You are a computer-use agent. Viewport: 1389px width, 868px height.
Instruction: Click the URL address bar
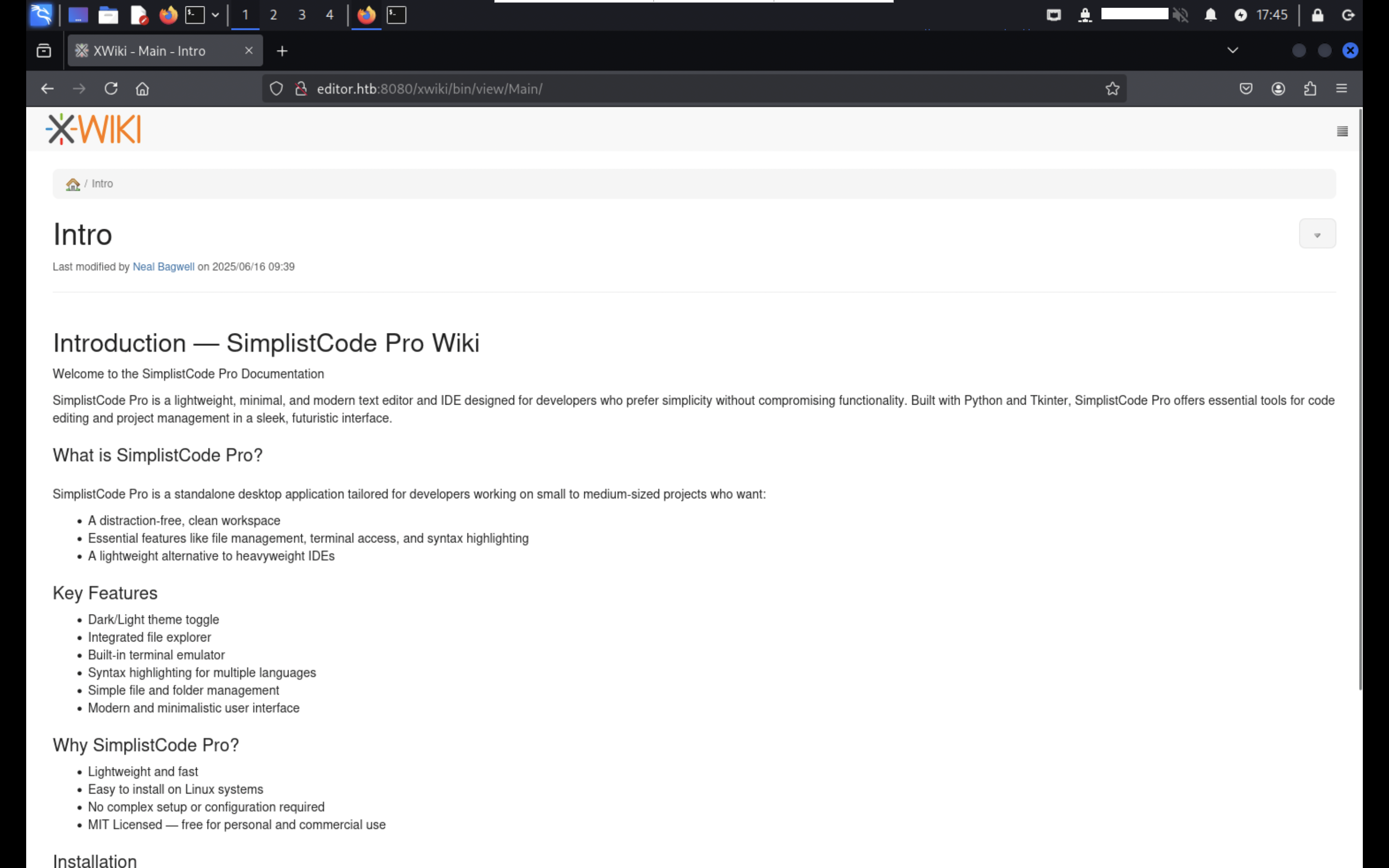pos(689,89)
